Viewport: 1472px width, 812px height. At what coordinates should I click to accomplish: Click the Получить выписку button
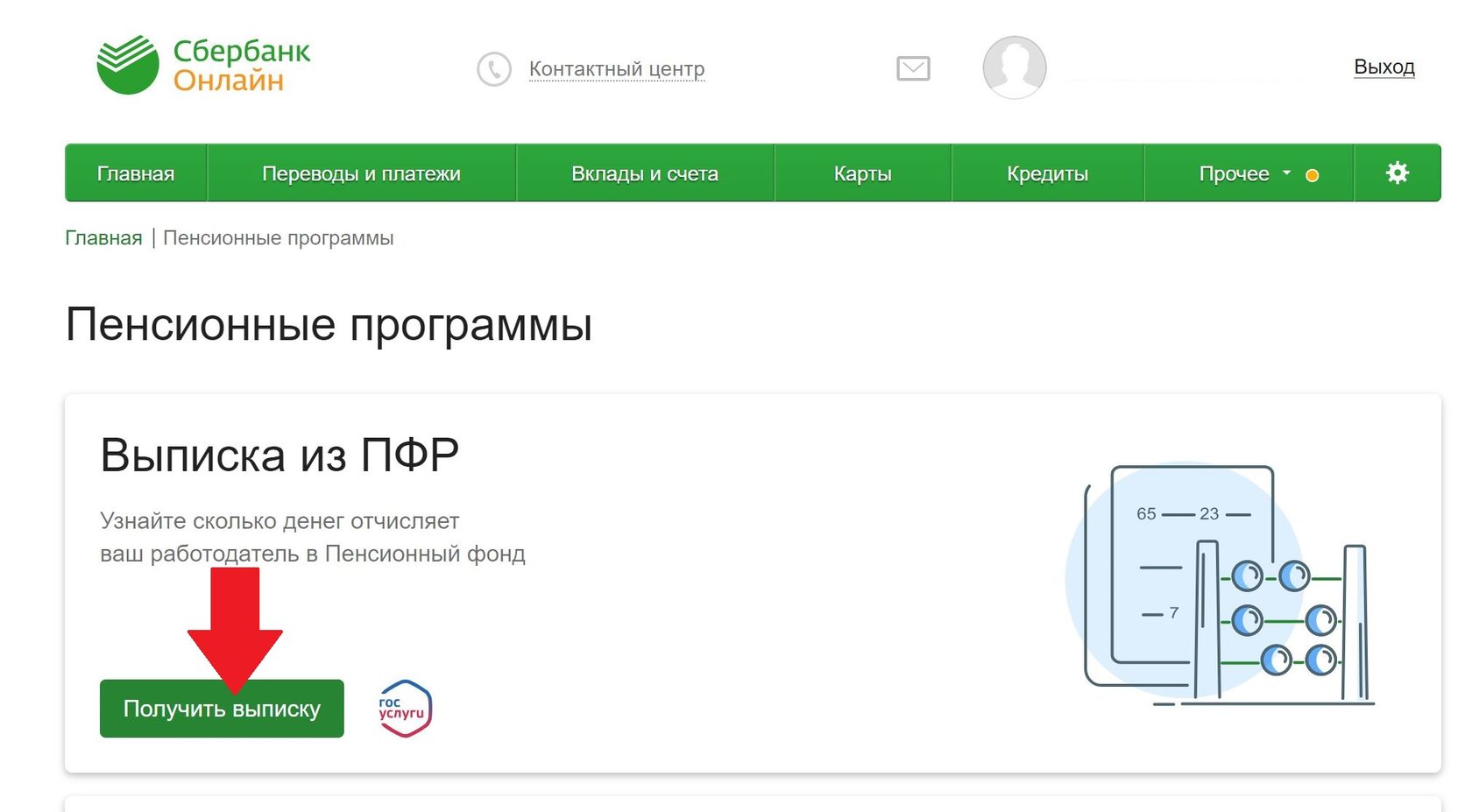pos(222,709)
